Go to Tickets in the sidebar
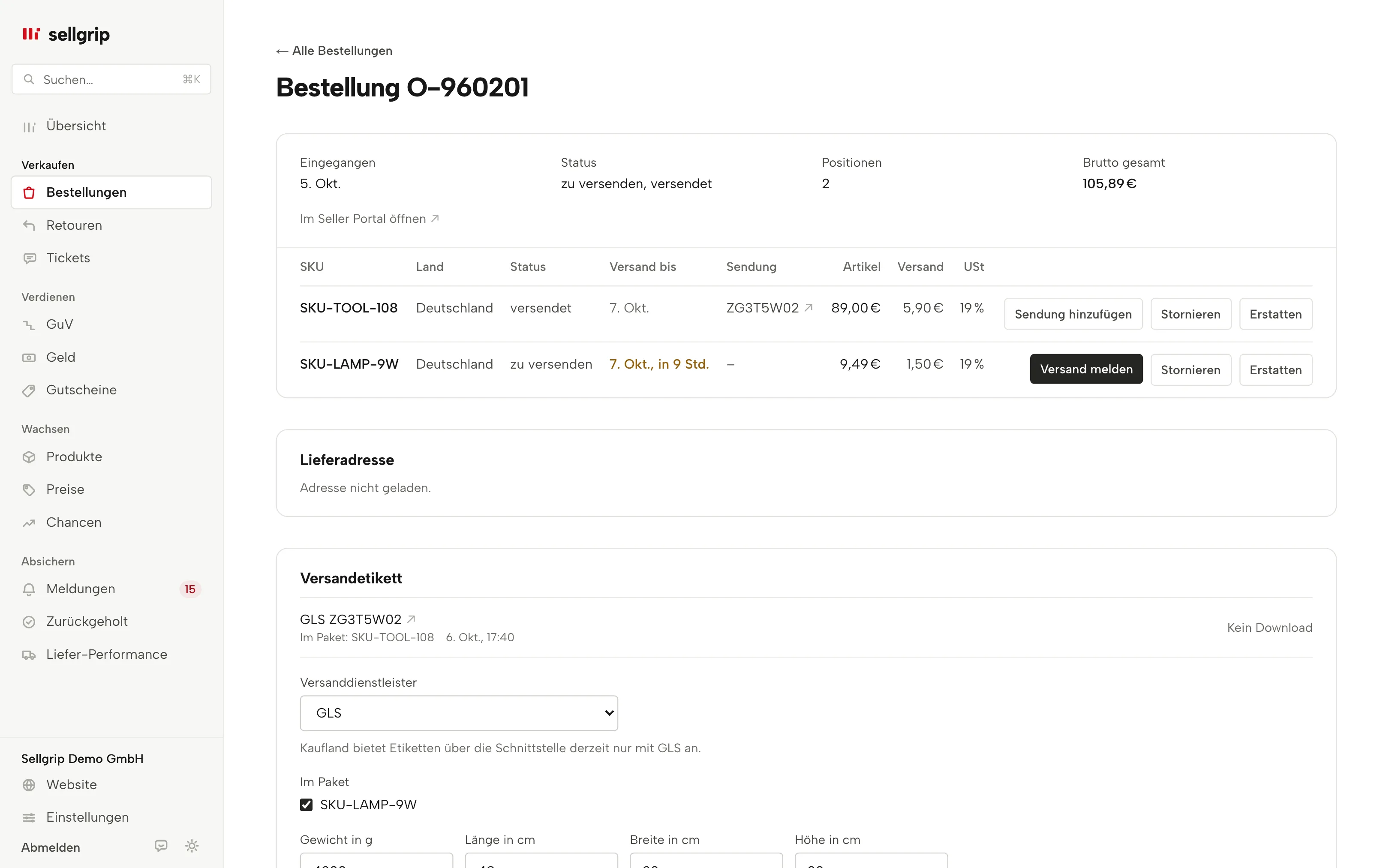Image resolution: width=1389 pixels, height=868 pixels. click(111, 258)
